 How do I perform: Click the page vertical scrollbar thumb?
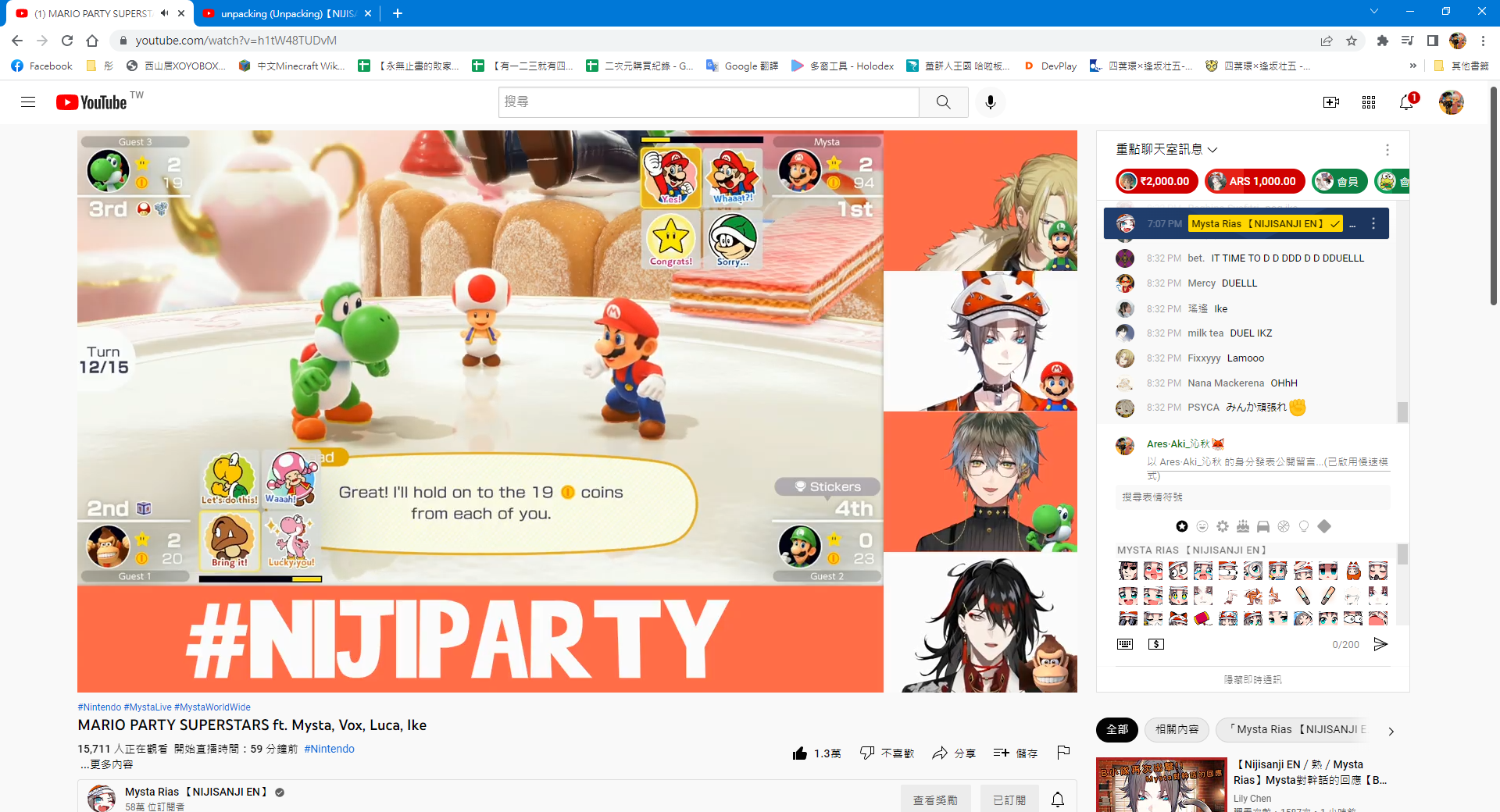coord(1494,195)
